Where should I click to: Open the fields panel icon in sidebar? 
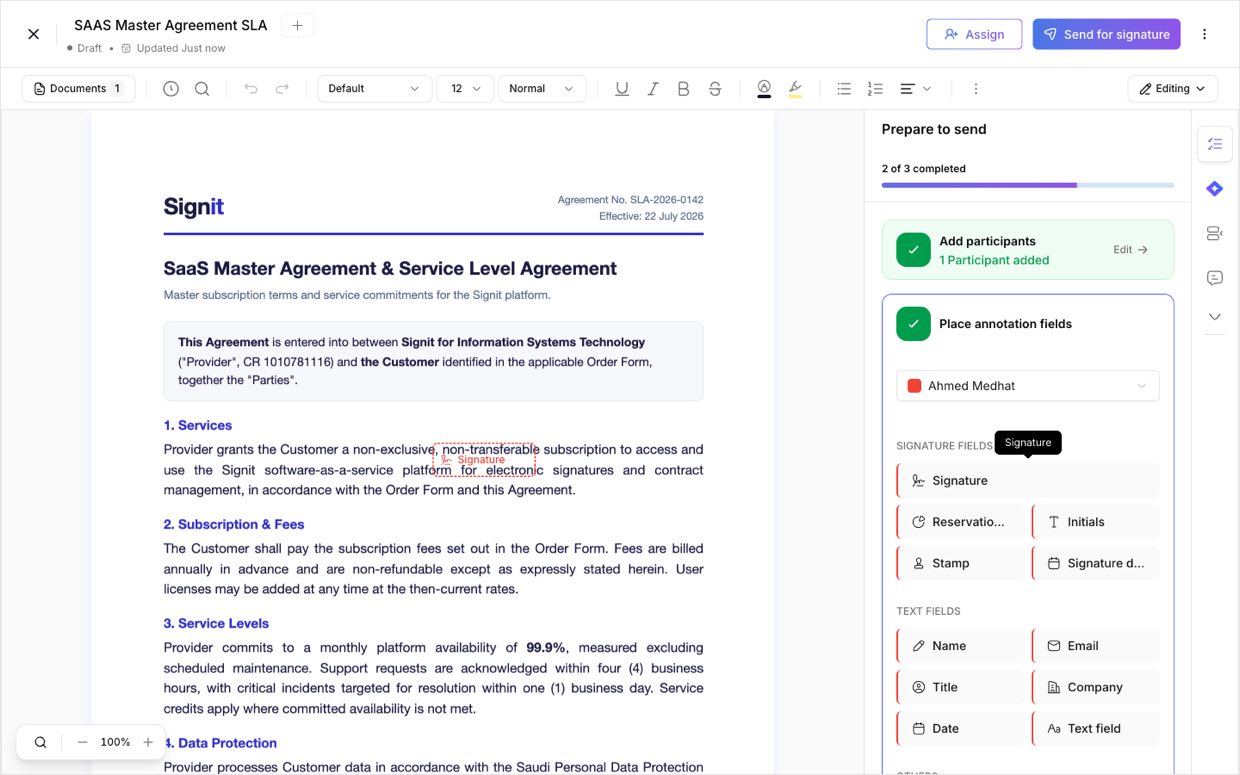pyautogui.click(x=1215, y=233)
